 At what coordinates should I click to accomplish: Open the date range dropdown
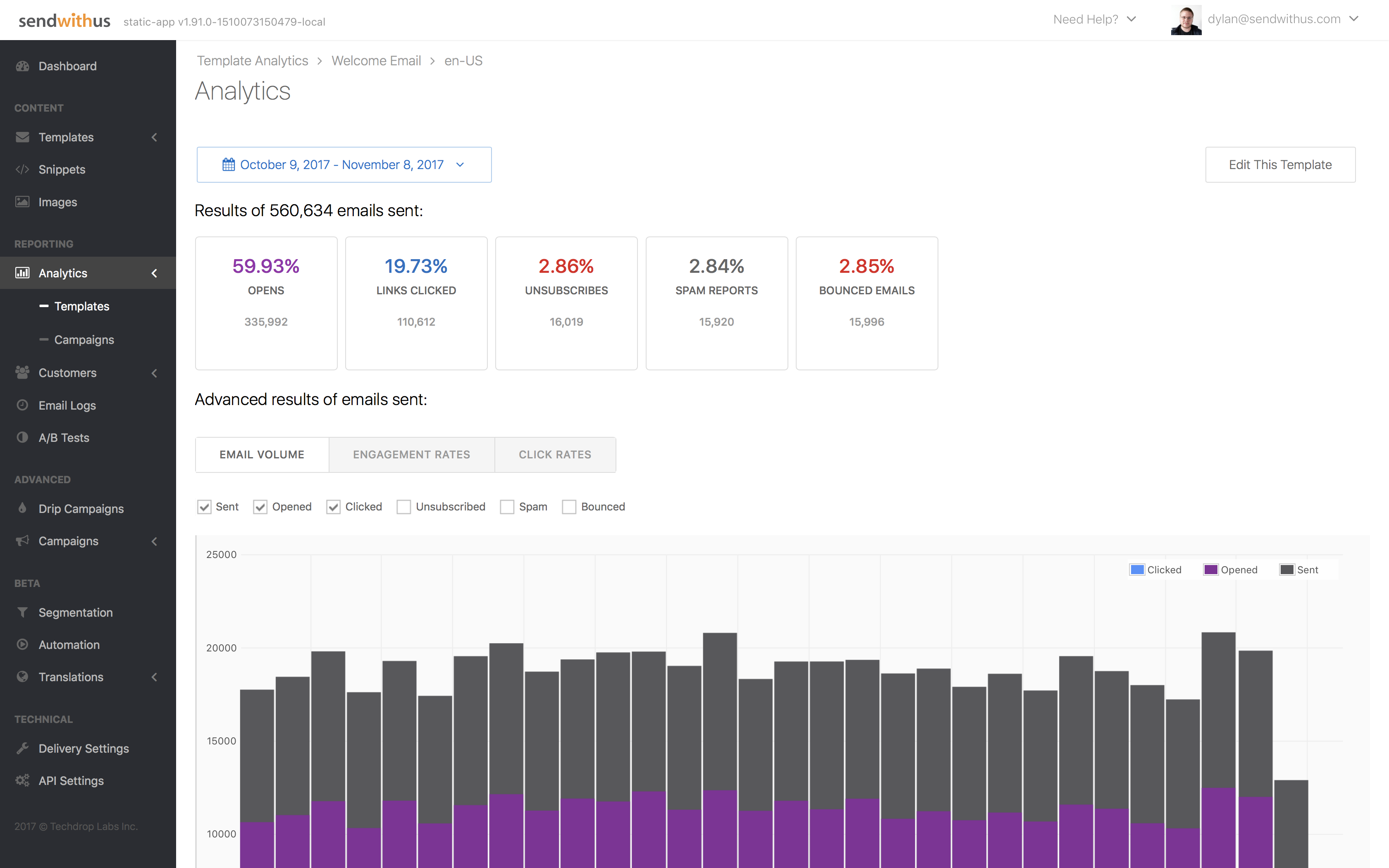(x=344, y=165)
